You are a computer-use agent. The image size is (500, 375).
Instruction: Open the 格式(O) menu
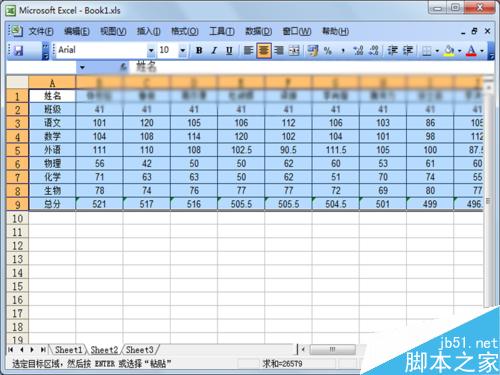(x=185, y=31)
